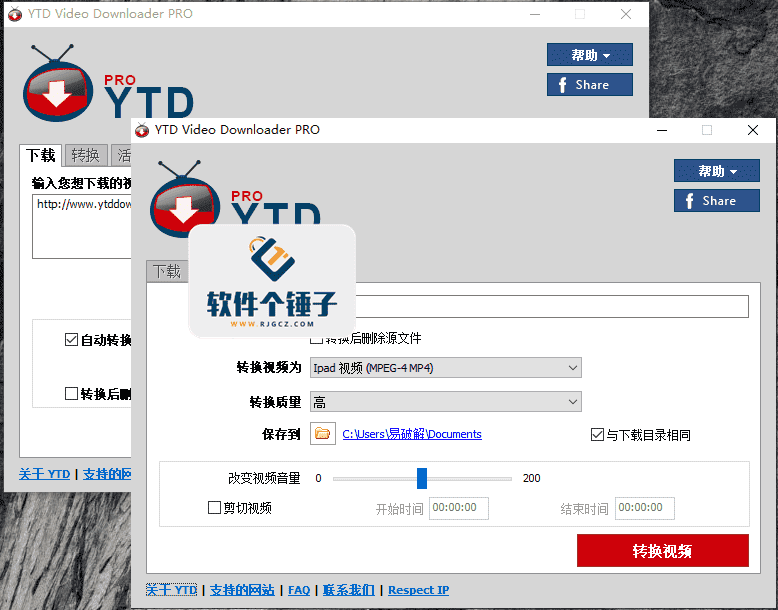Minimize the front YTD window
The width and height of the screenshot is (778, 610).
(x=662, y=131)
